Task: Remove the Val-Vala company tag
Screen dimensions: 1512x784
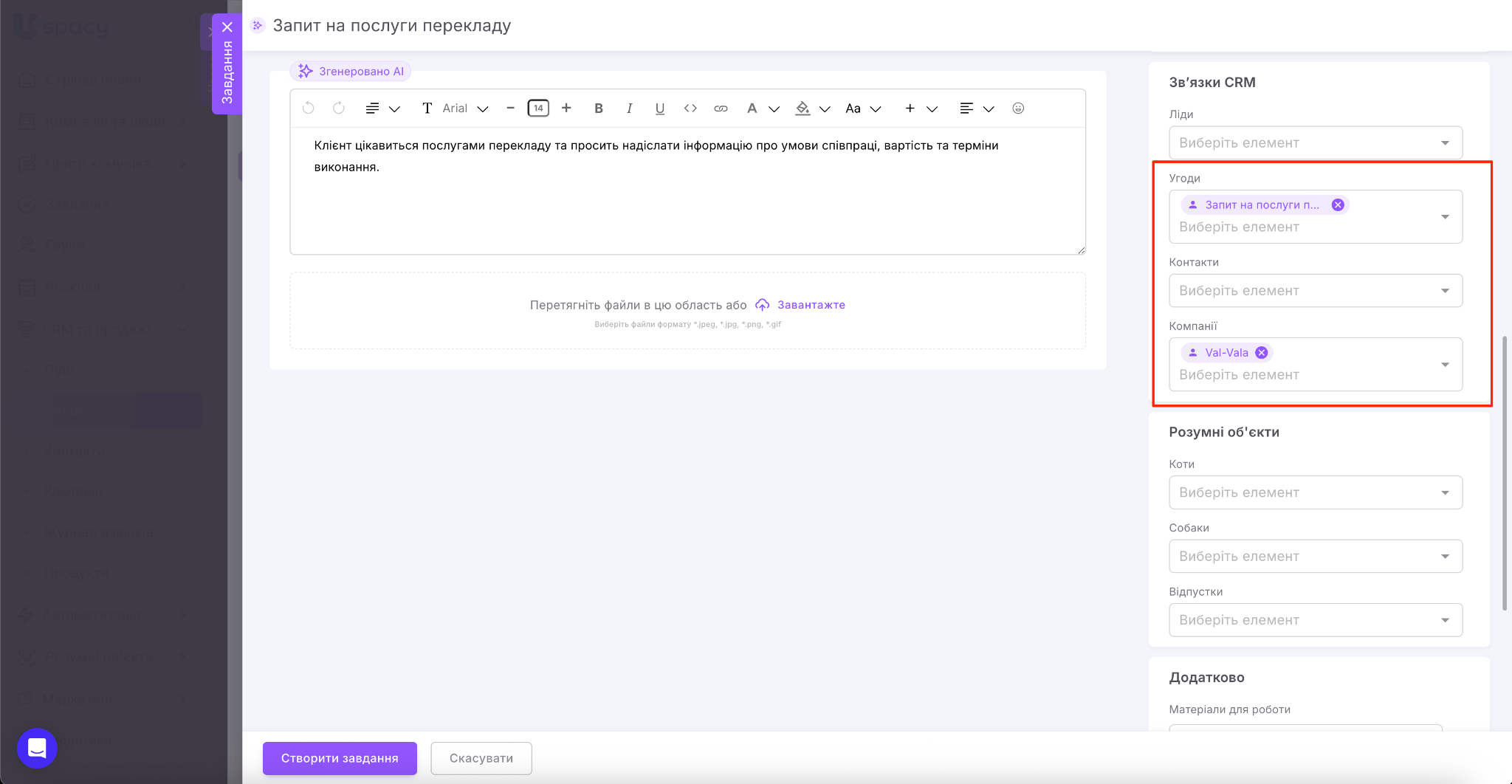Action: click(x=1262, y=353)
